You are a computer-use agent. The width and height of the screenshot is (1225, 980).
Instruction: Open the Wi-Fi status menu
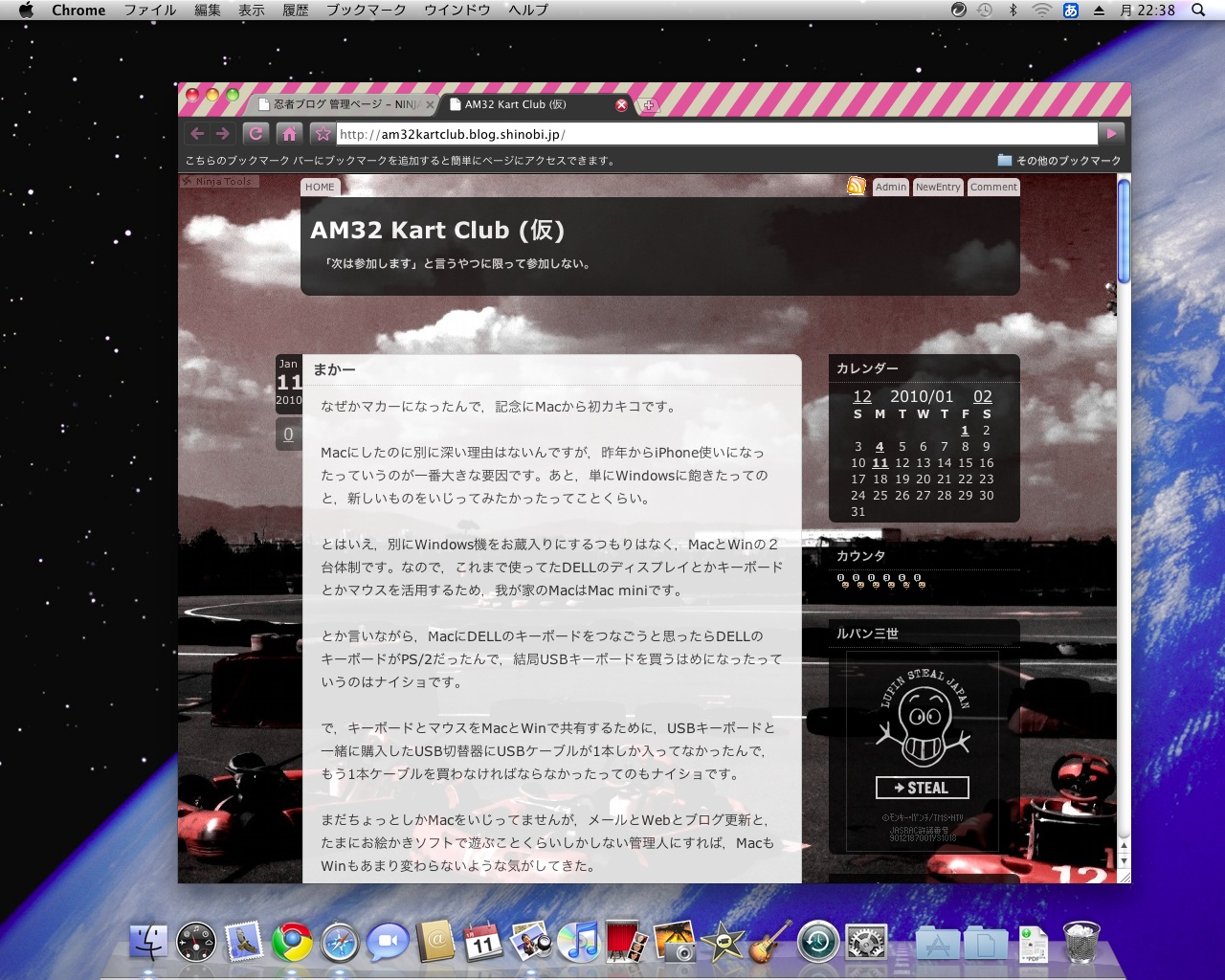(x=1041, y=11)
